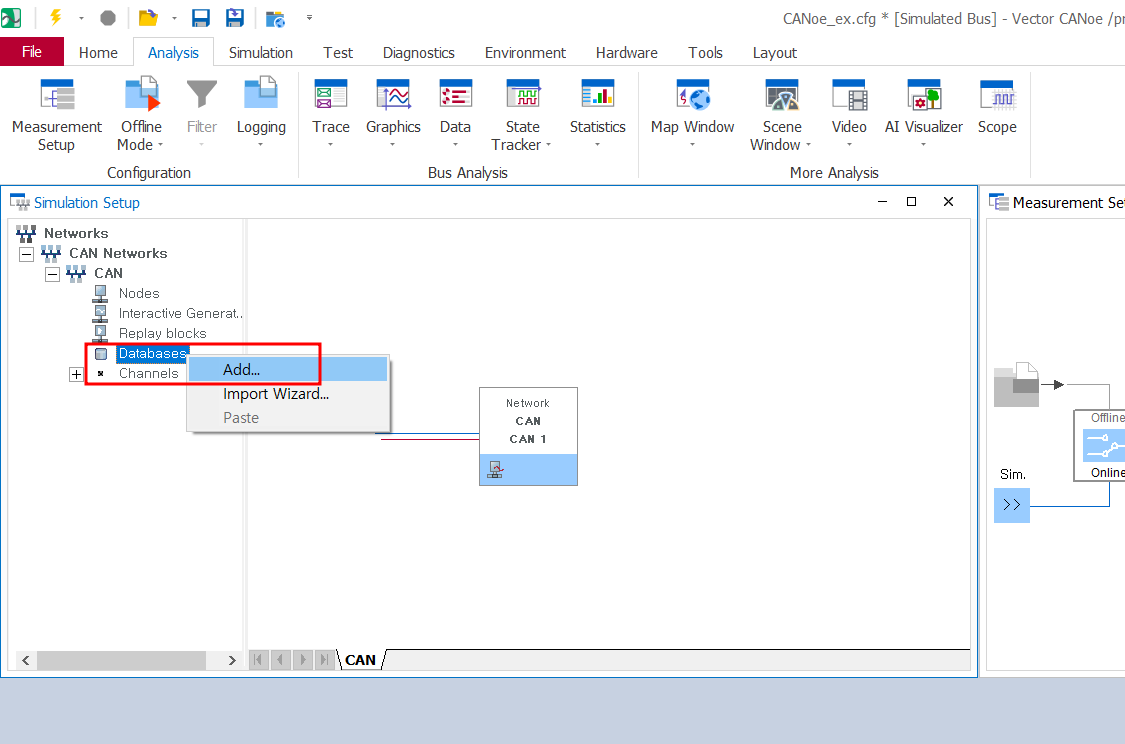The height and width of the screenshot is (744, 1125).
Task: Select the Databases tree item
Action: point(152,354)
